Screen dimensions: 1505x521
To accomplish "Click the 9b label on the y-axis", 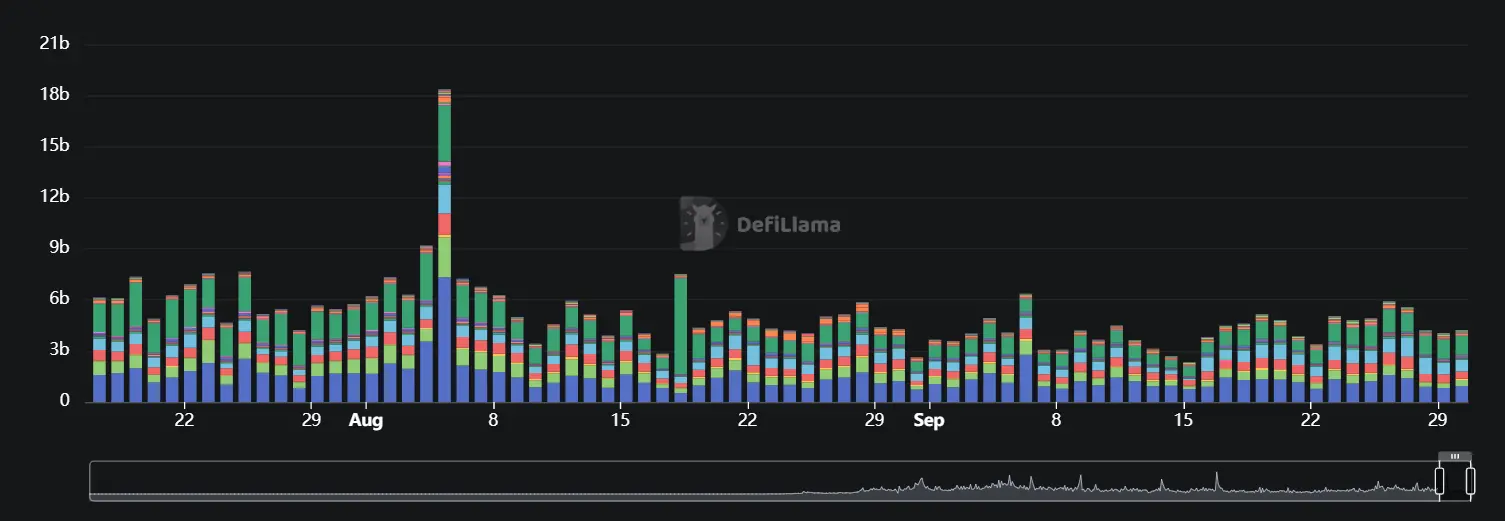I will (56, 248).
